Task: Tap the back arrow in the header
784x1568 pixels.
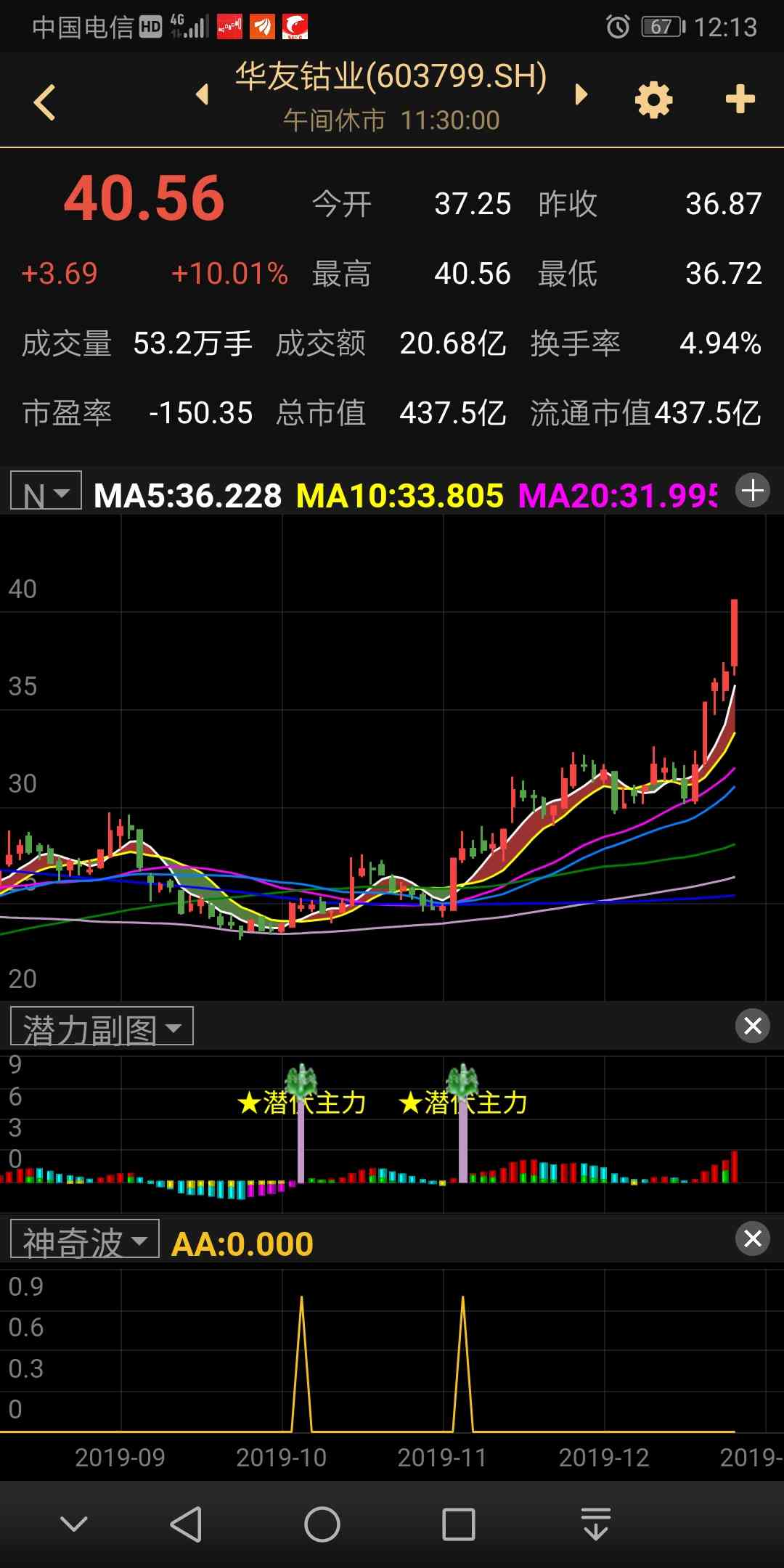Action: pos(45,102)
